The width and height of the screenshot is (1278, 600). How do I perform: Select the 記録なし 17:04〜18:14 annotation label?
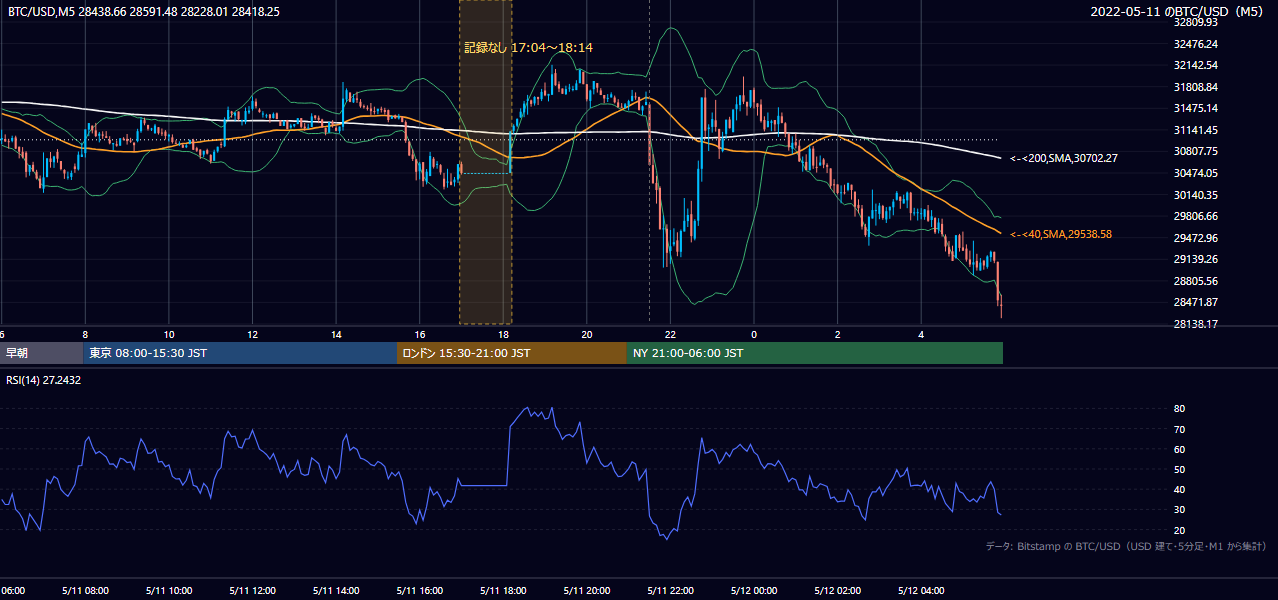[x=528, y=47]
